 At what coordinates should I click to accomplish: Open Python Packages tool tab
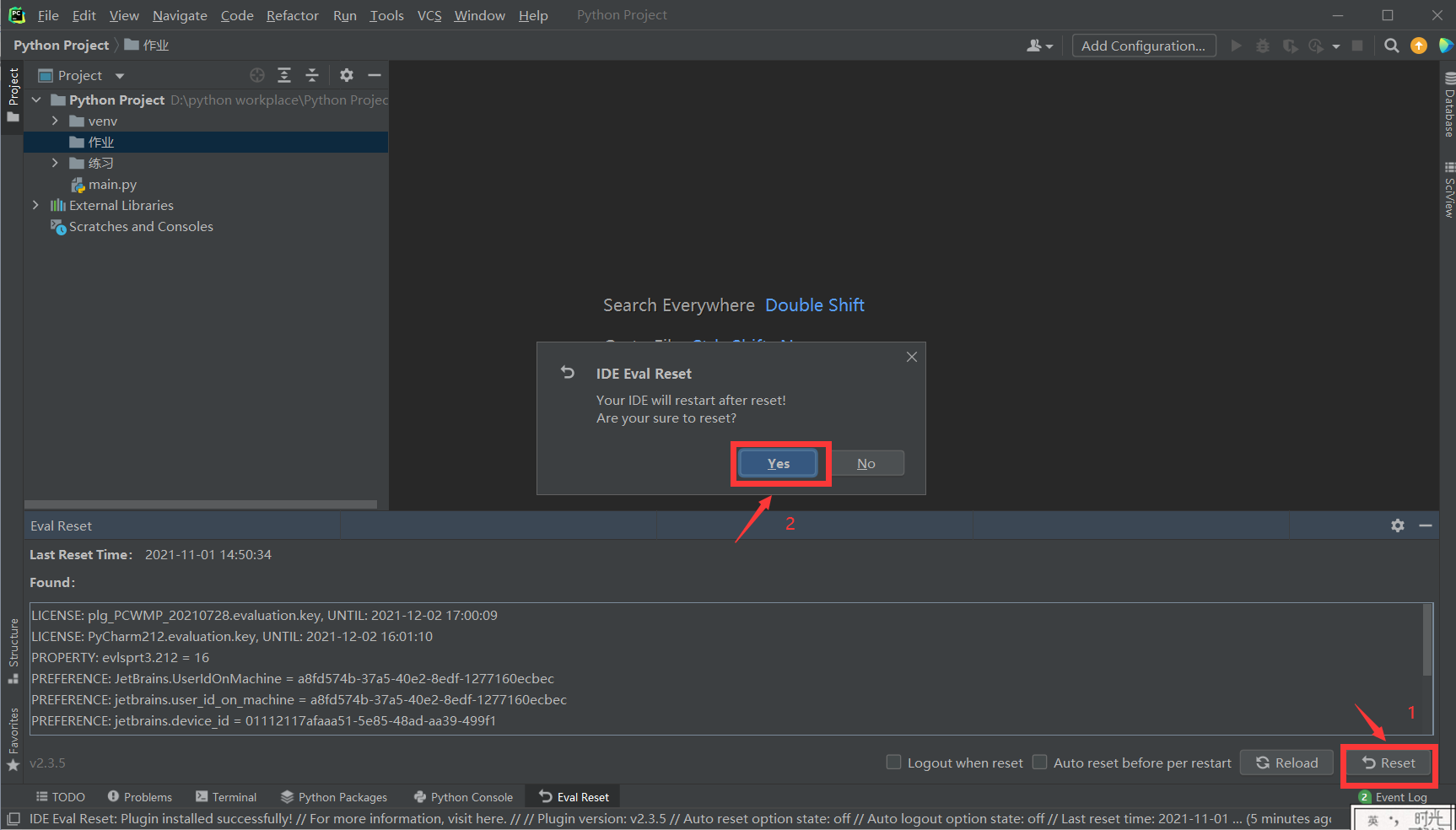tap(334, 797)
